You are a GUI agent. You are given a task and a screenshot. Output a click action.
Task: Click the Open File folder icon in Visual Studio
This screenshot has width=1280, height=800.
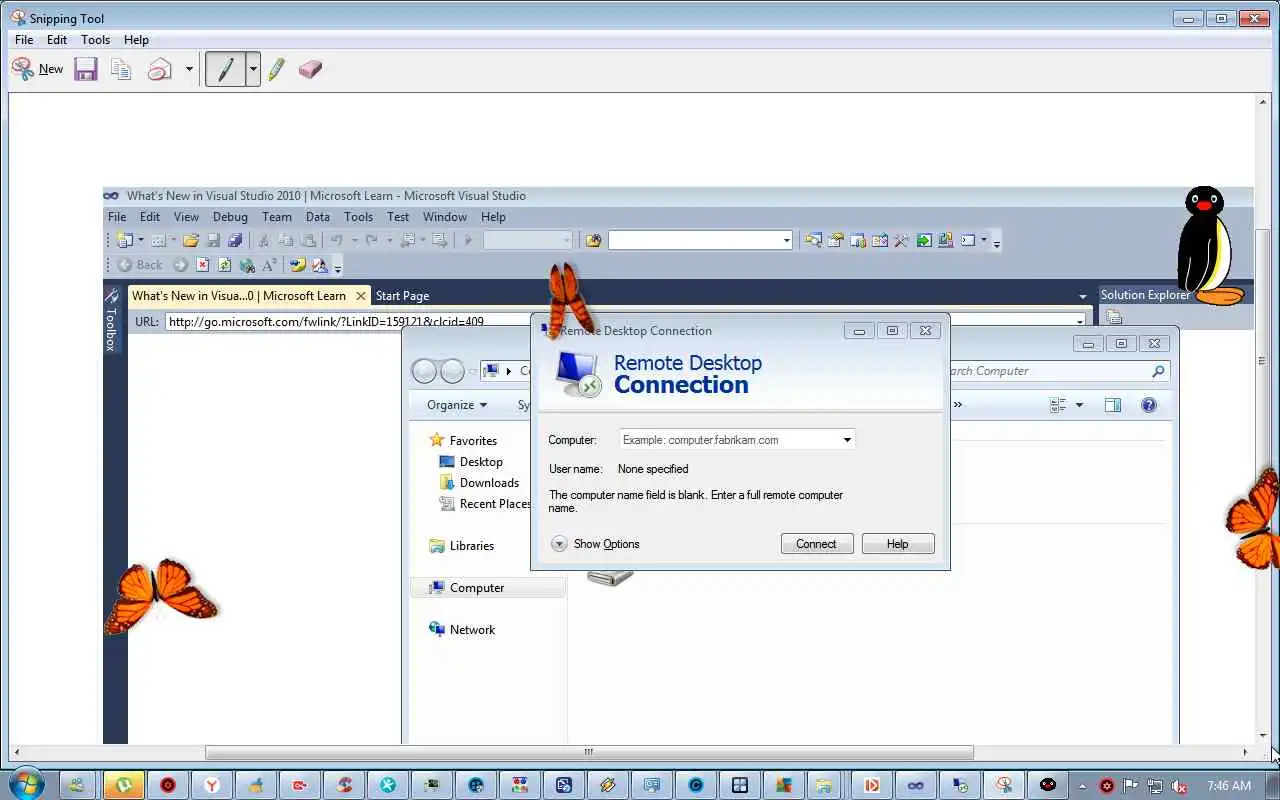click(x=190, y=240)
